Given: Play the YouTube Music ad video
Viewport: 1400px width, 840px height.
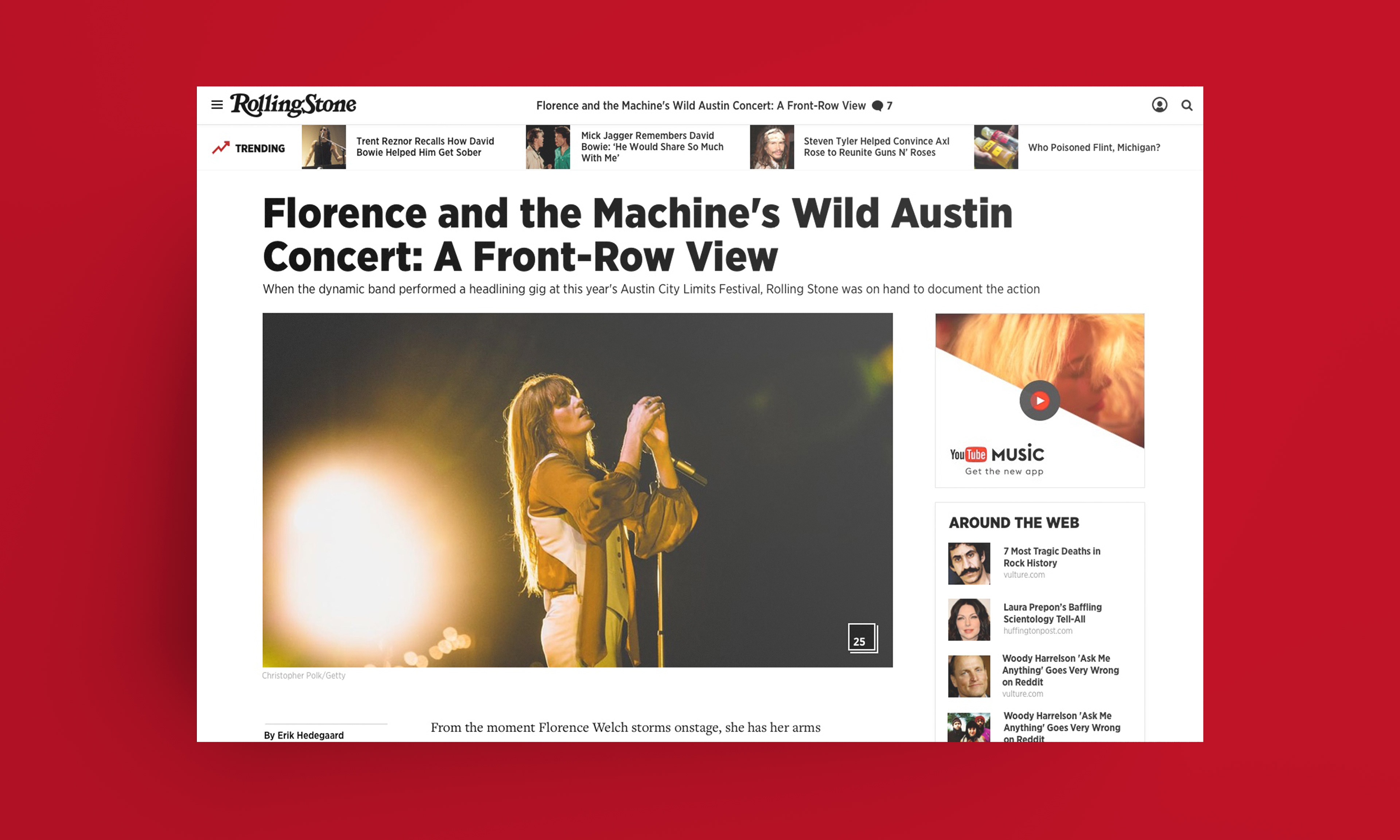Looking at the screenshot, I should (x=1039, y=401).
